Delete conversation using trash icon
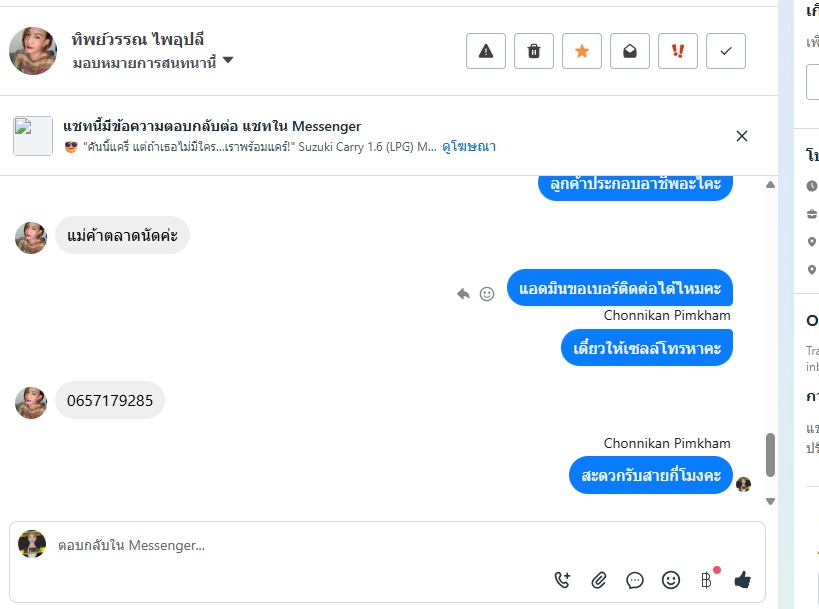 click(534, 51)
